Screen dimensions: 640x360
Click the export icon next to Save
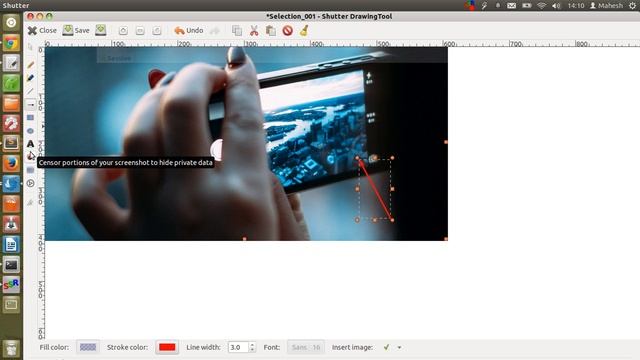(x=101, y=30)
